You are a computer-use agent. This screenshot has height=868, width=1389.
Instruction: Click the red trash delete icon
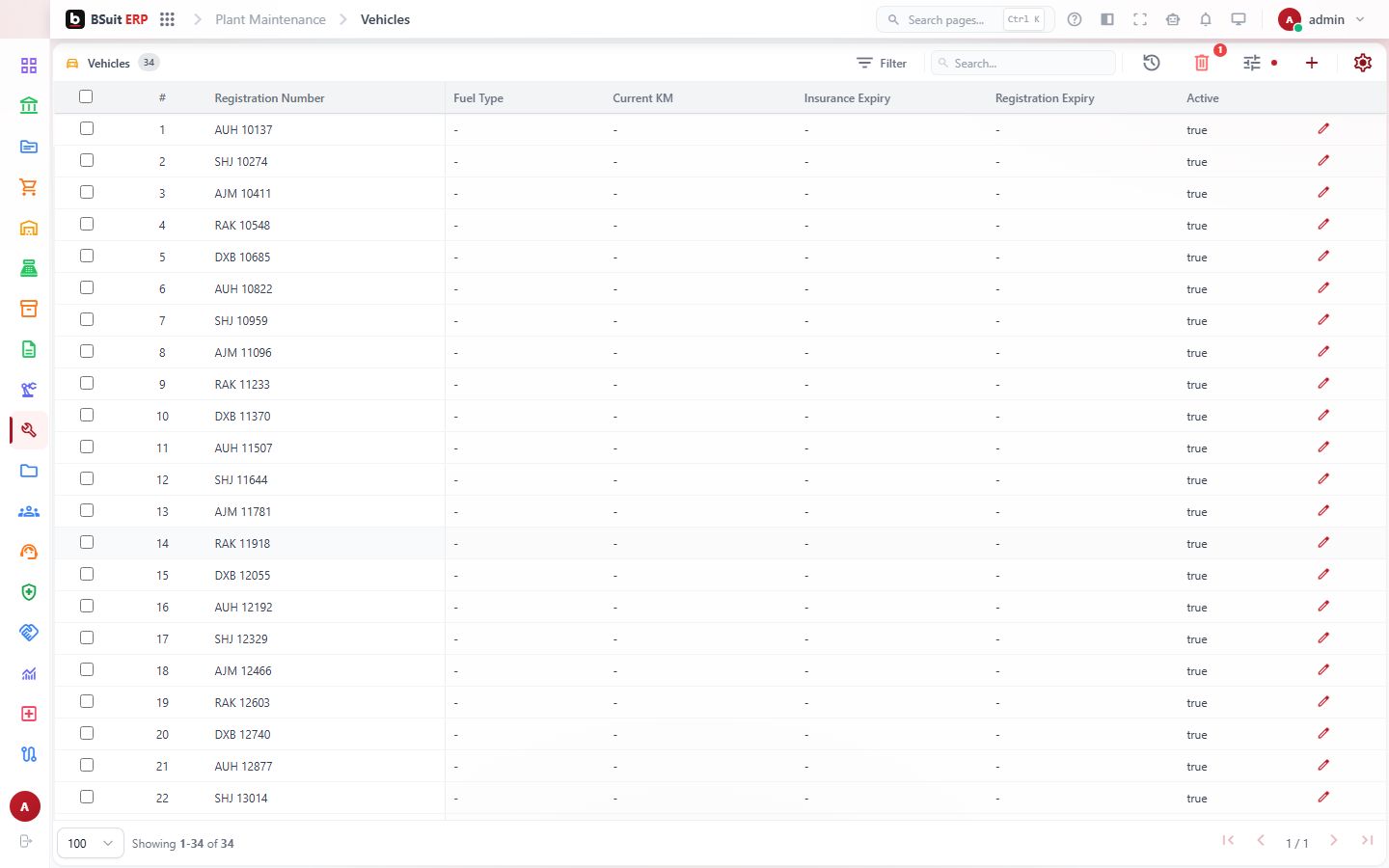[1202, 63]
